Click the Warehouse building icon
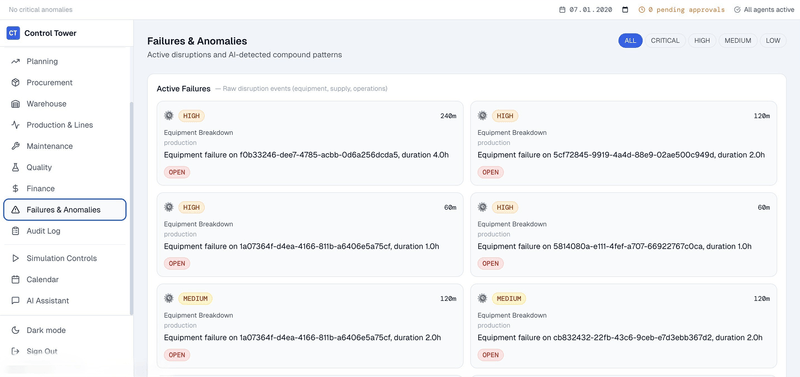 pyautogui.click(x=15, y=104)
